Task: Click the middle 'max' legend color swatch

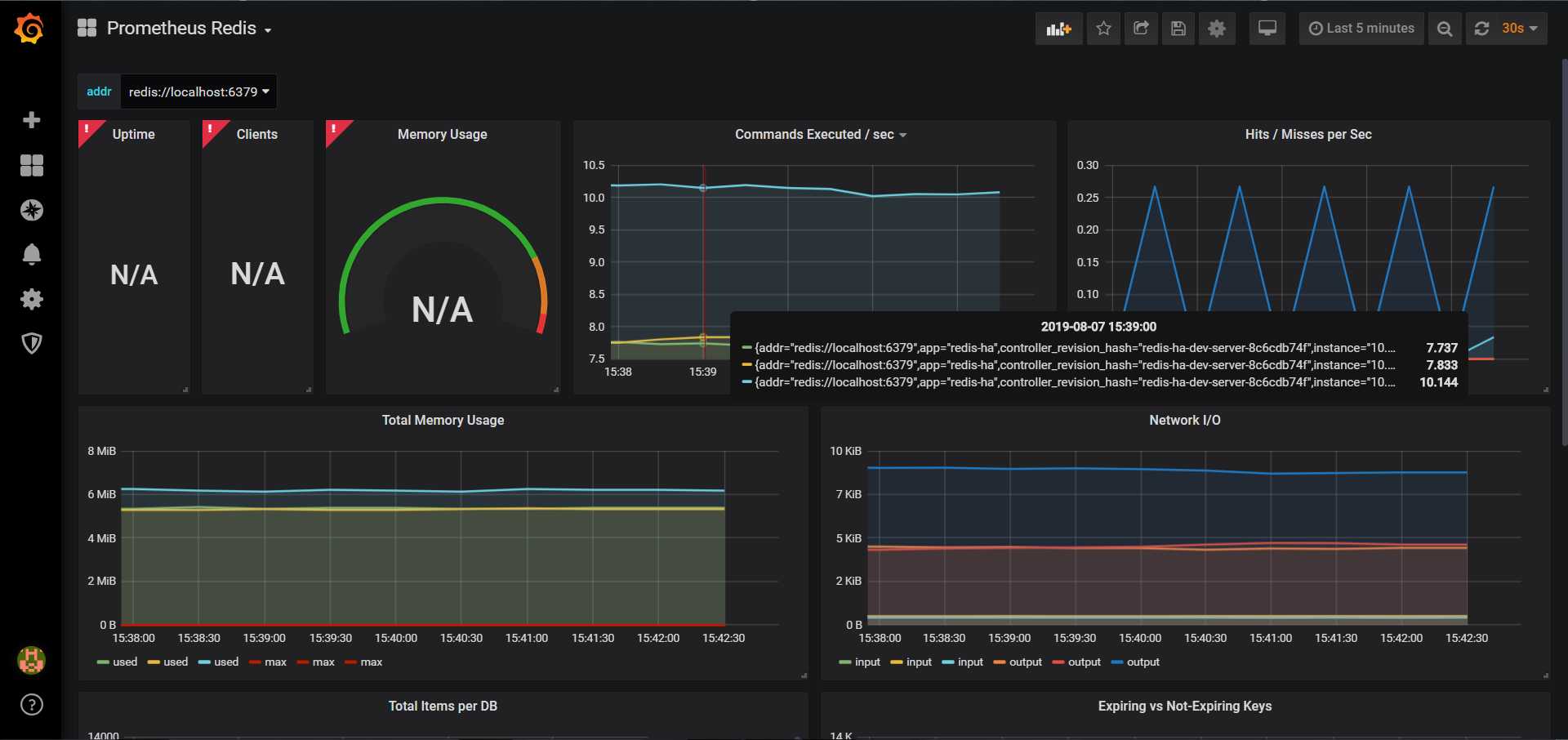Action: pos(303,662)
